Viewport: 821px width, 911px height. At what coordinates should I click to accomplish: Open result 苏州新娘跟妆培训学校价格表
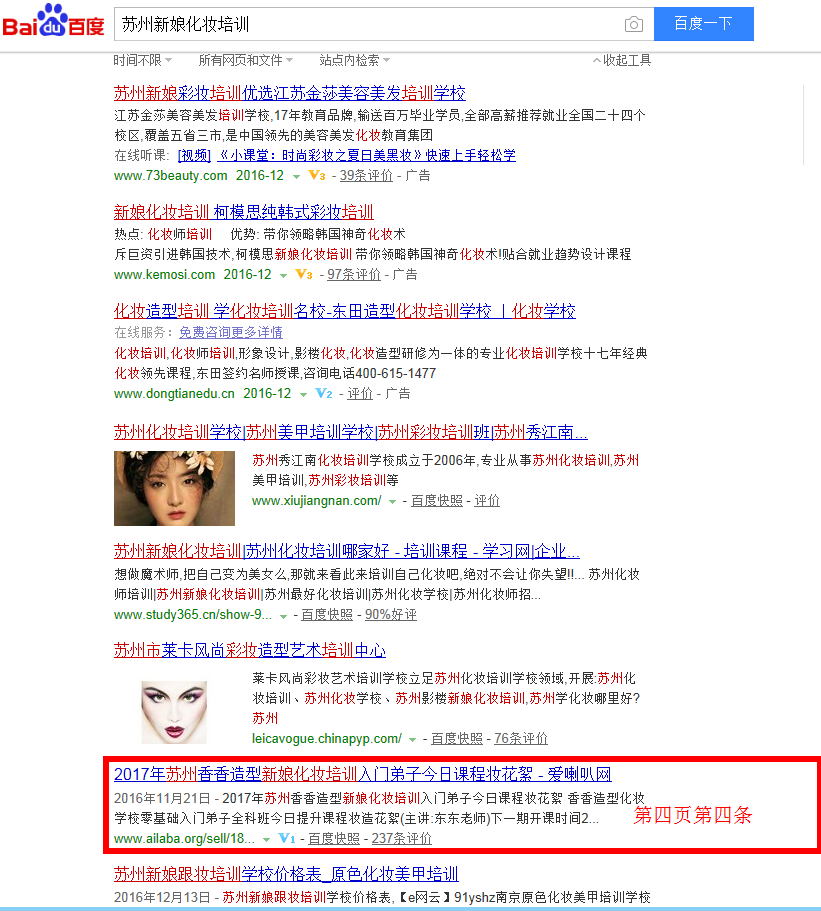click(286, 874)
